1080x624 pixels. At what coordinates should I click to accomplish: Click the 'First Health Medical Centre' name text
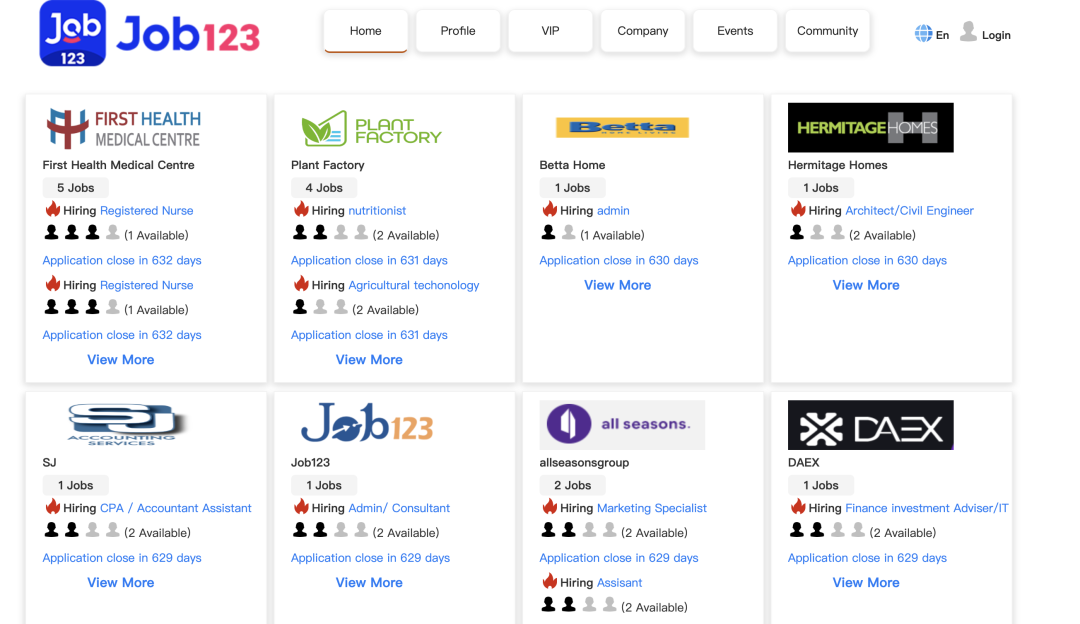(x=118, y=165)
